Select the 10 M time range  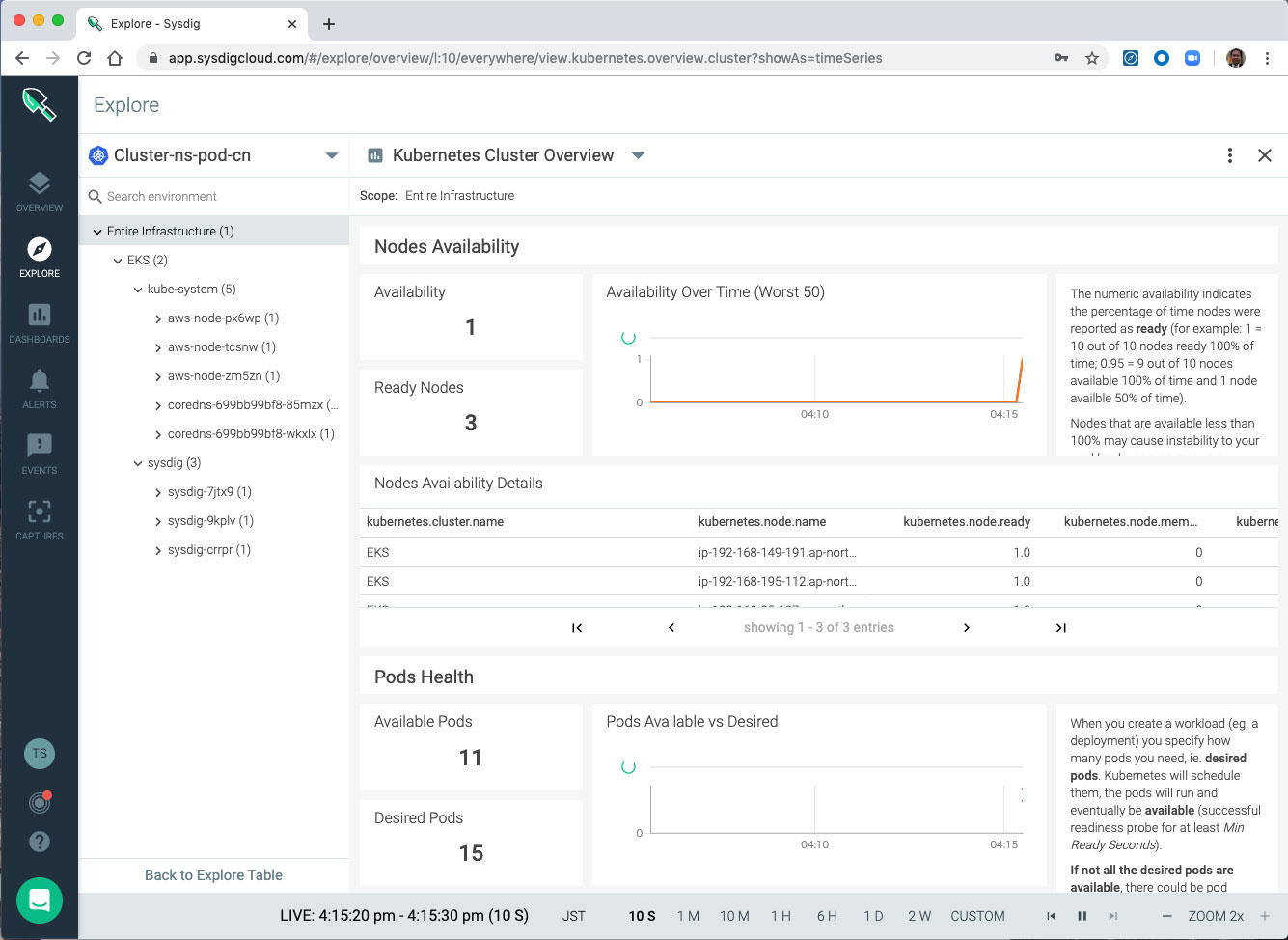pyautogui.click(x=734, y=916)
